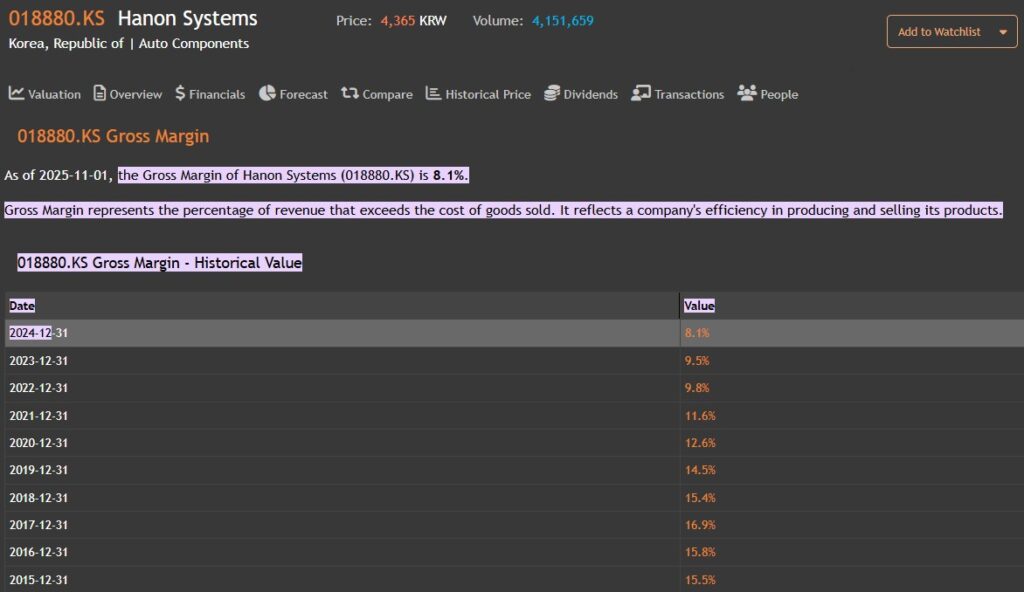1024x592 pixels.
Task: Click the Dividends coins icon
Action: [552, 93]
